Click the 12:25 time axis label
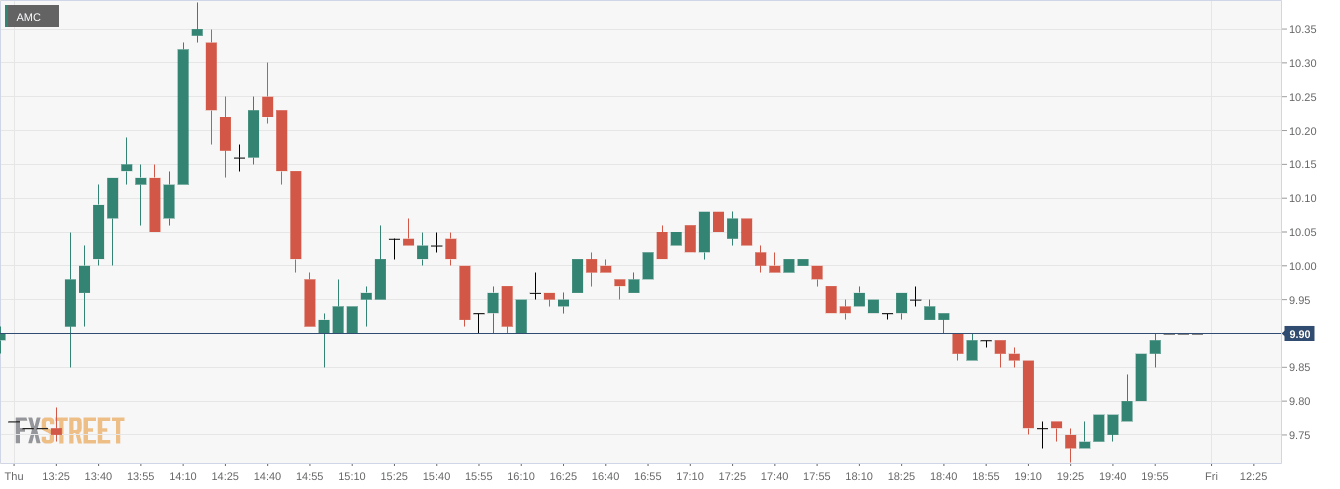1340x489 pixels. [x=1253, y=476]
